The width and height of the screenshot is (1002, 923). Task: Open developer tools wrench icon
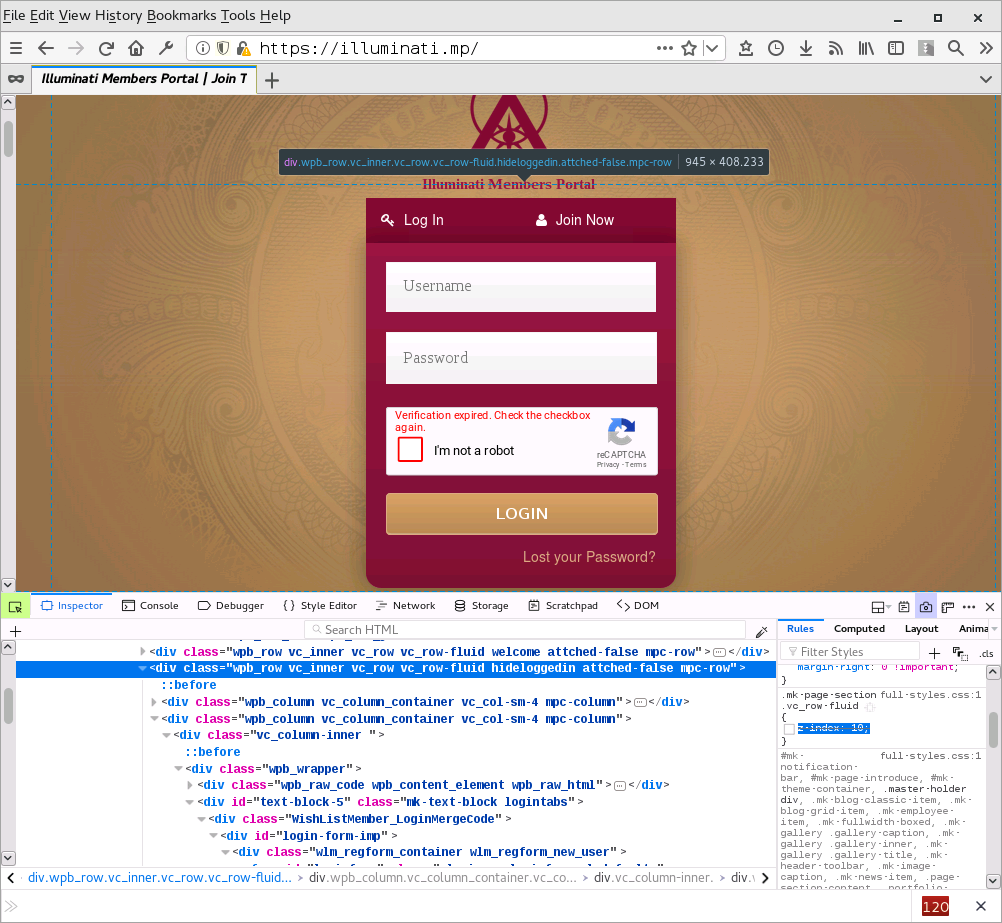[166, 48]
